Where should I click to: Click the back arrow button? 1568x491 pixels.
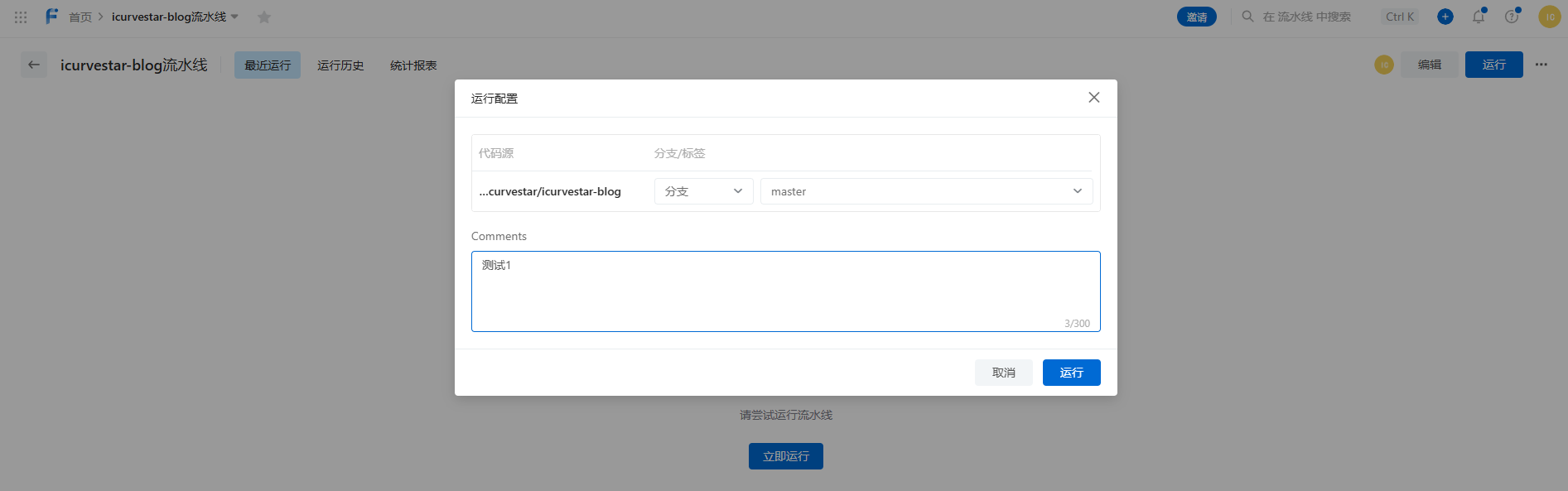34,65
